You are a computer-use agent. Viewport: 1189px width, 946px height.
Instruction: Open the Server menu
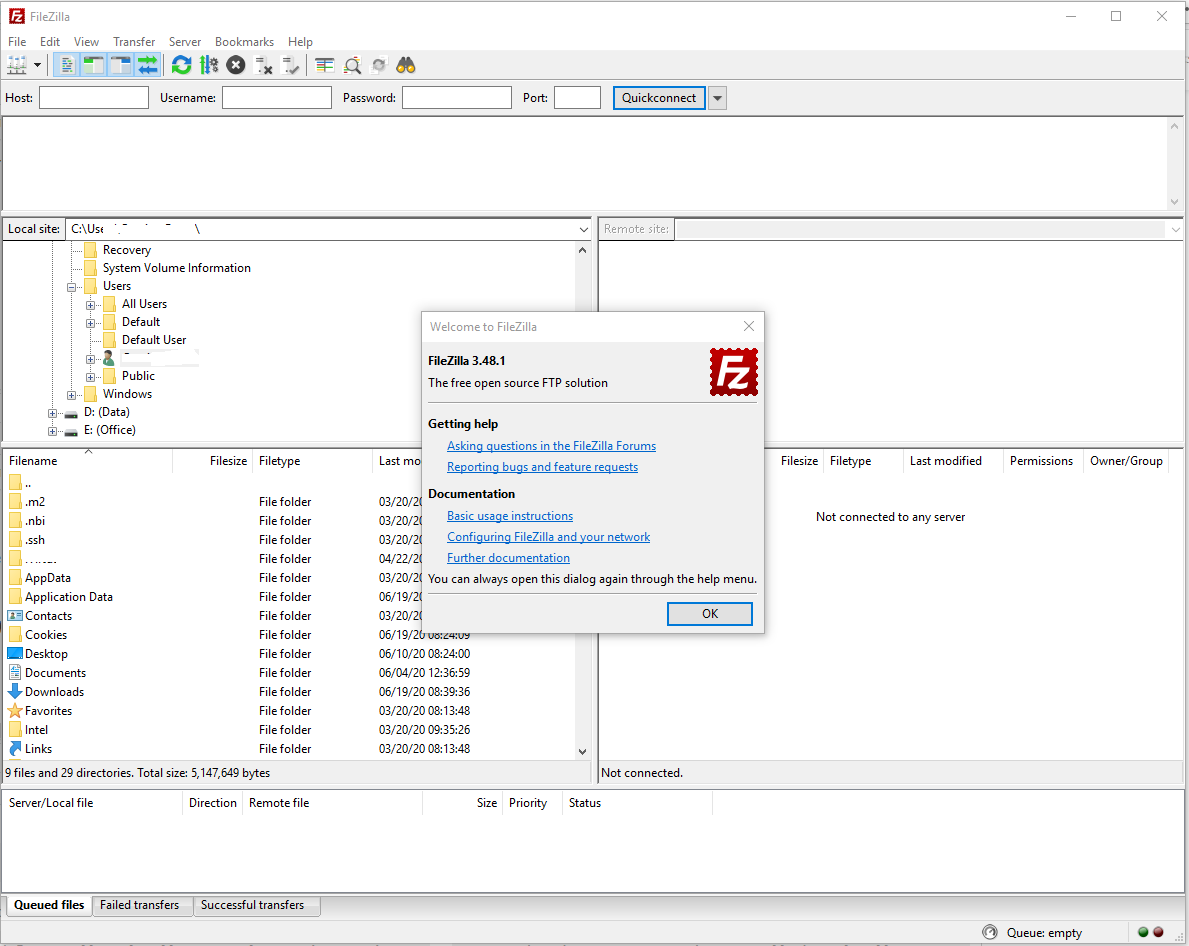185,42
